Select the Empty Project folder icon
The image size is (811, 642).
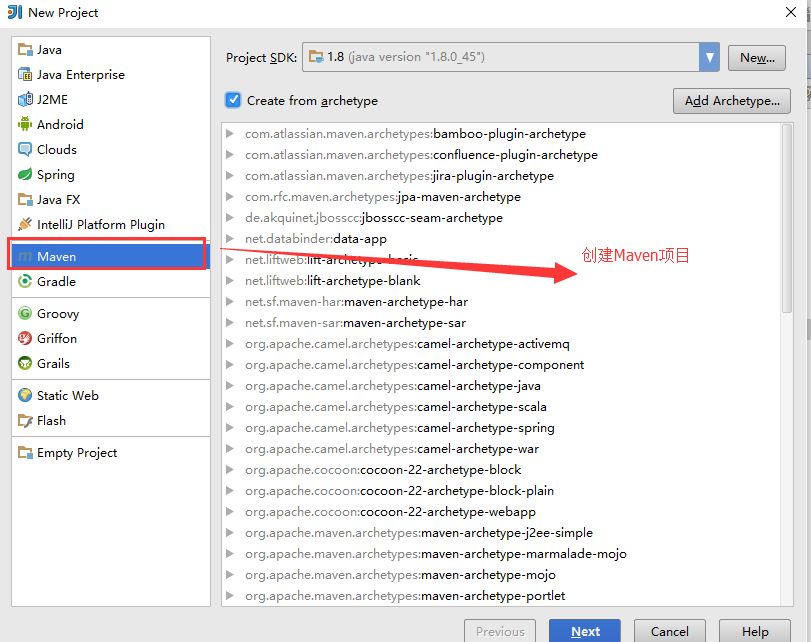(25, 453)
